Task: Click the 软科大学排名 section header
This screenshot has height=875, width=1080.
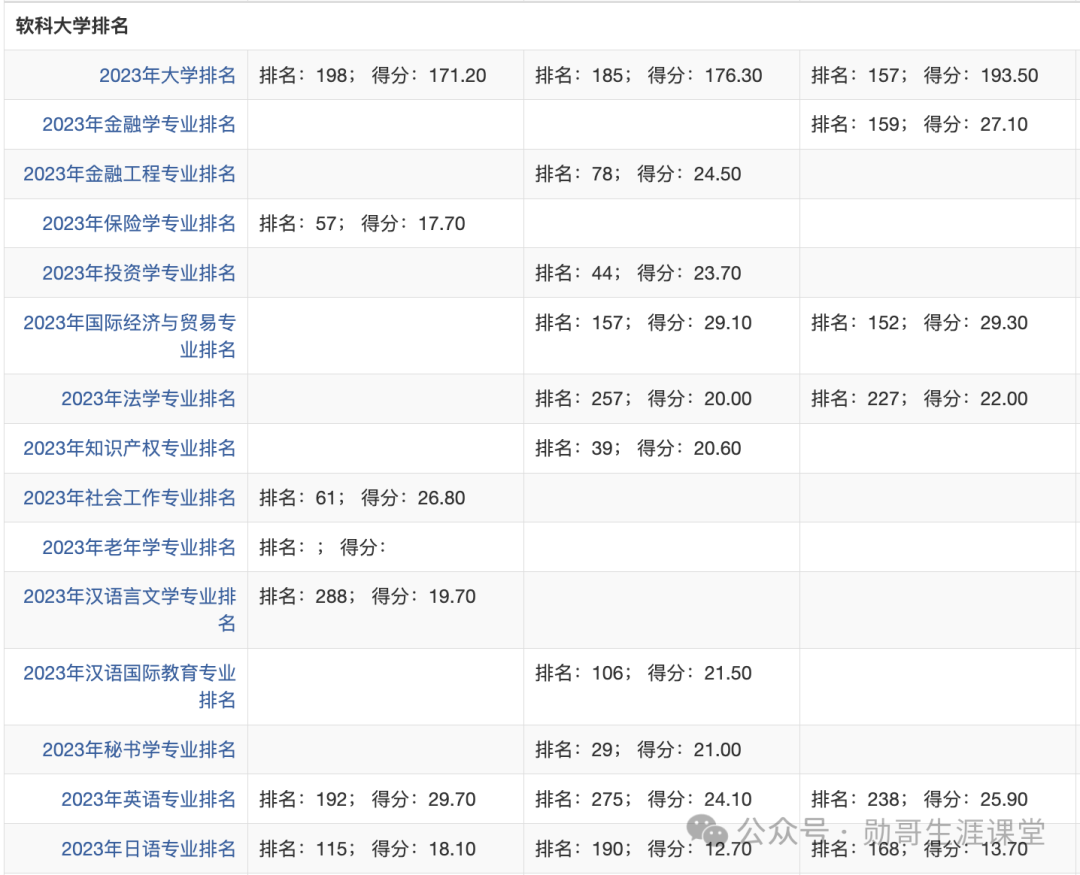Action: [72, 26]
